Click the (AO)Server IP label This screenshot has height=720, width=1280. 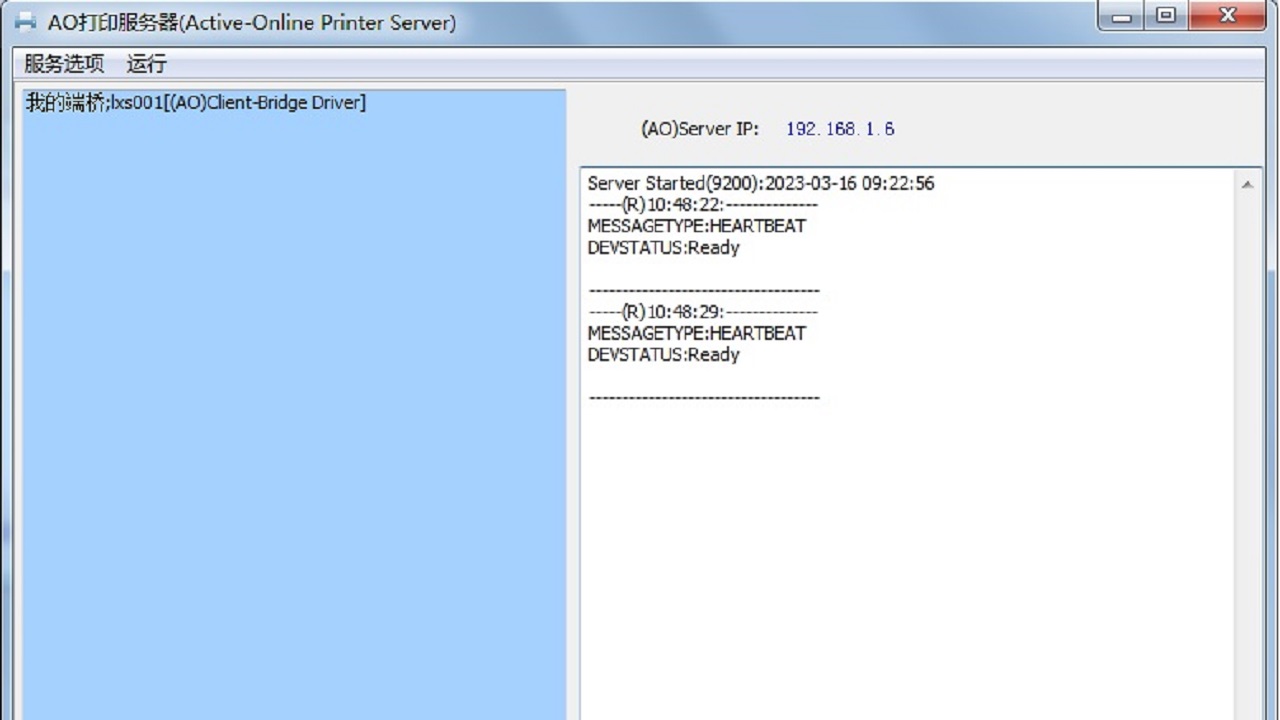(x=699, y=129)
